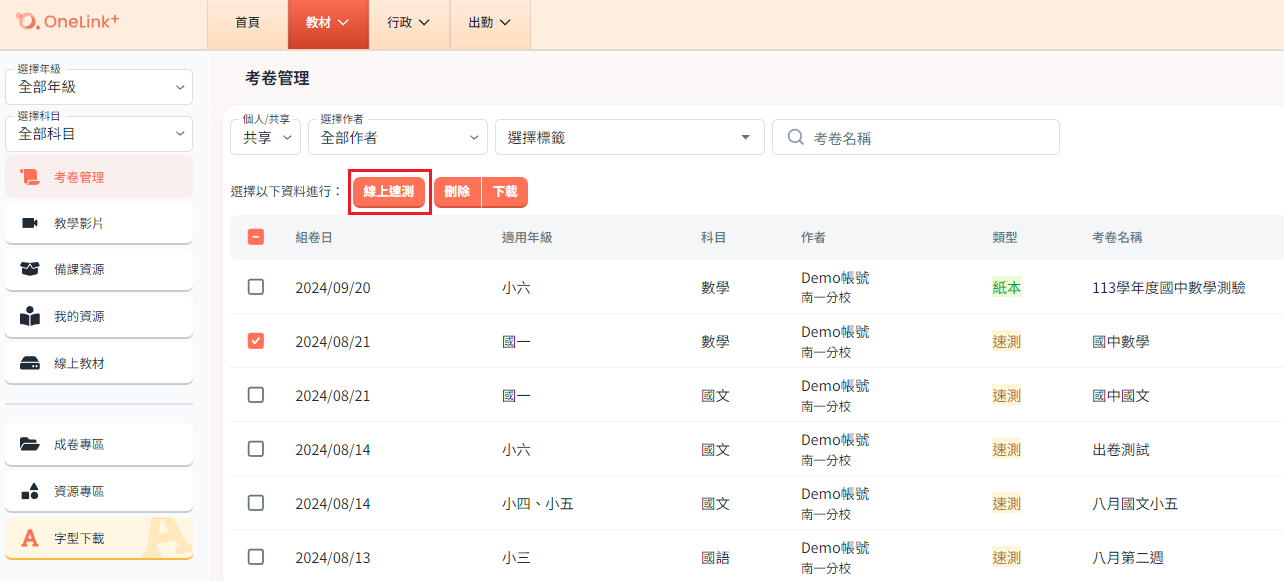
Task: Click the 考卷管理 page title
Action: [x=277, y=77]
